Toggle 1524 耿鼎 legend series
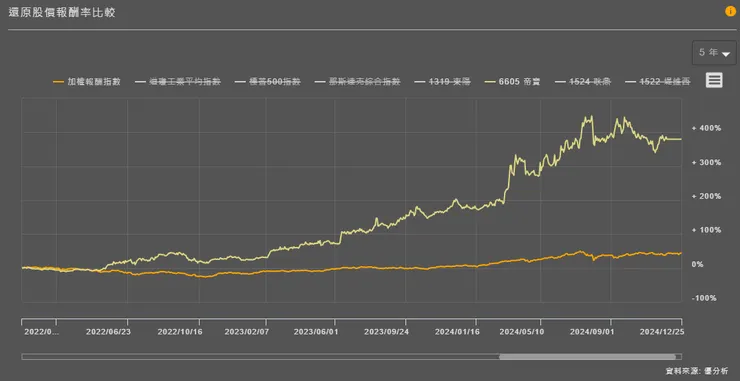 coord(583,82)
